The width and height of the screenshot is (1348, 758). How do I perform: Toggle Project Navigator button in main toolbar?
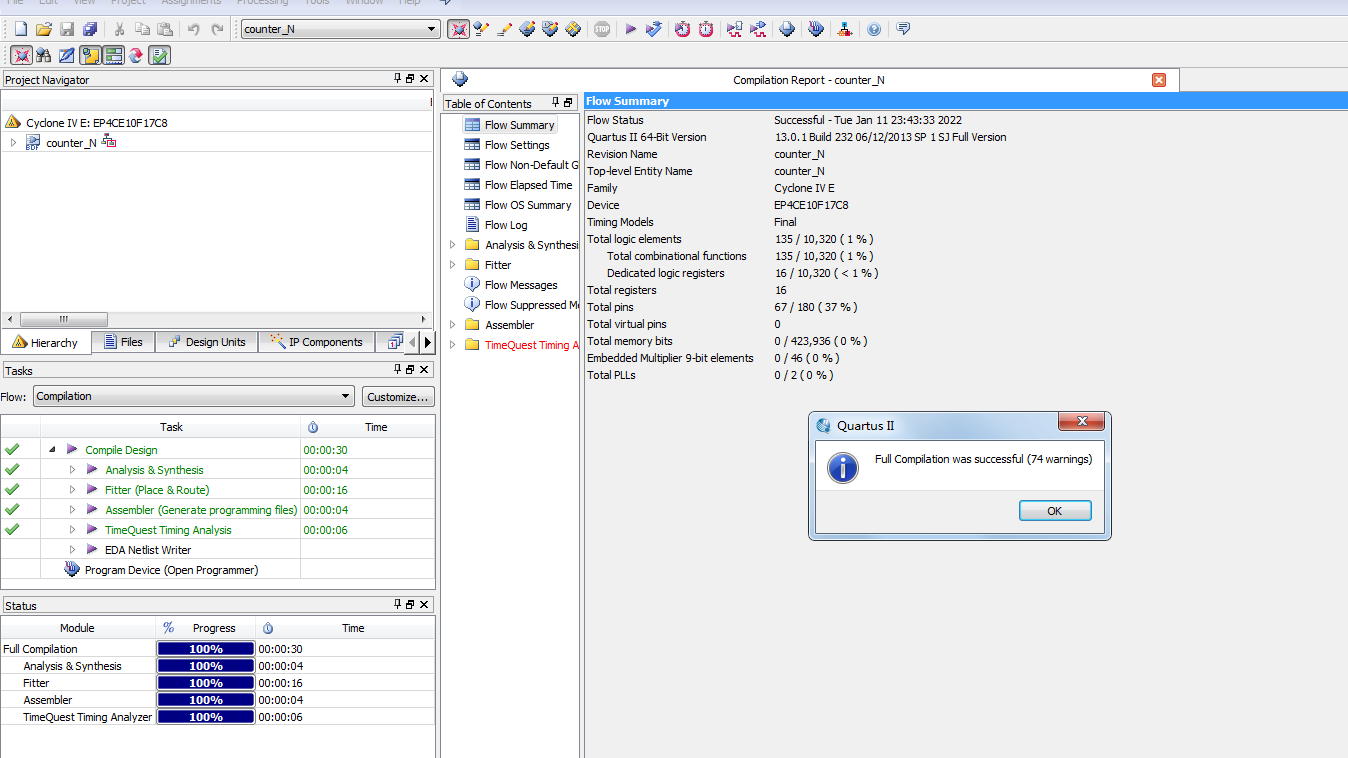tap(459, 29)
